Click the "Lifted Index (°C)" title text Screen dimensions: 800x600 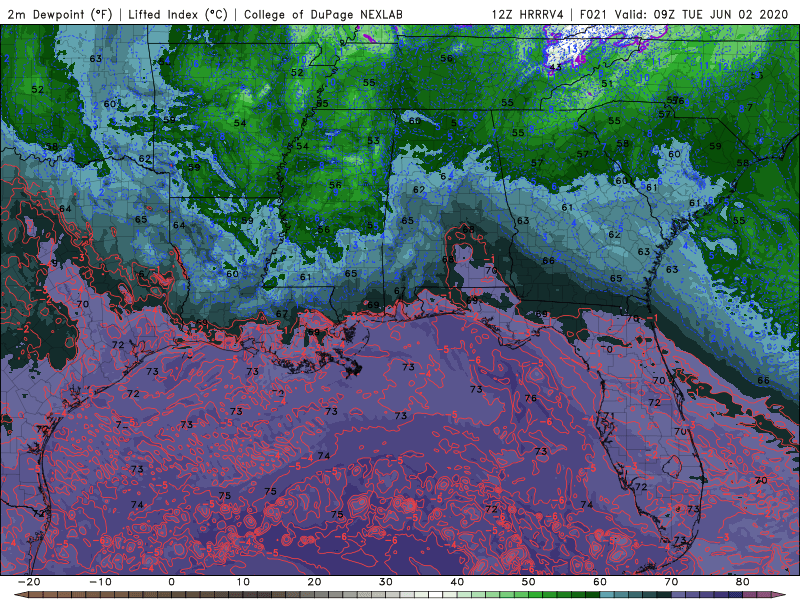coord(178,14)
